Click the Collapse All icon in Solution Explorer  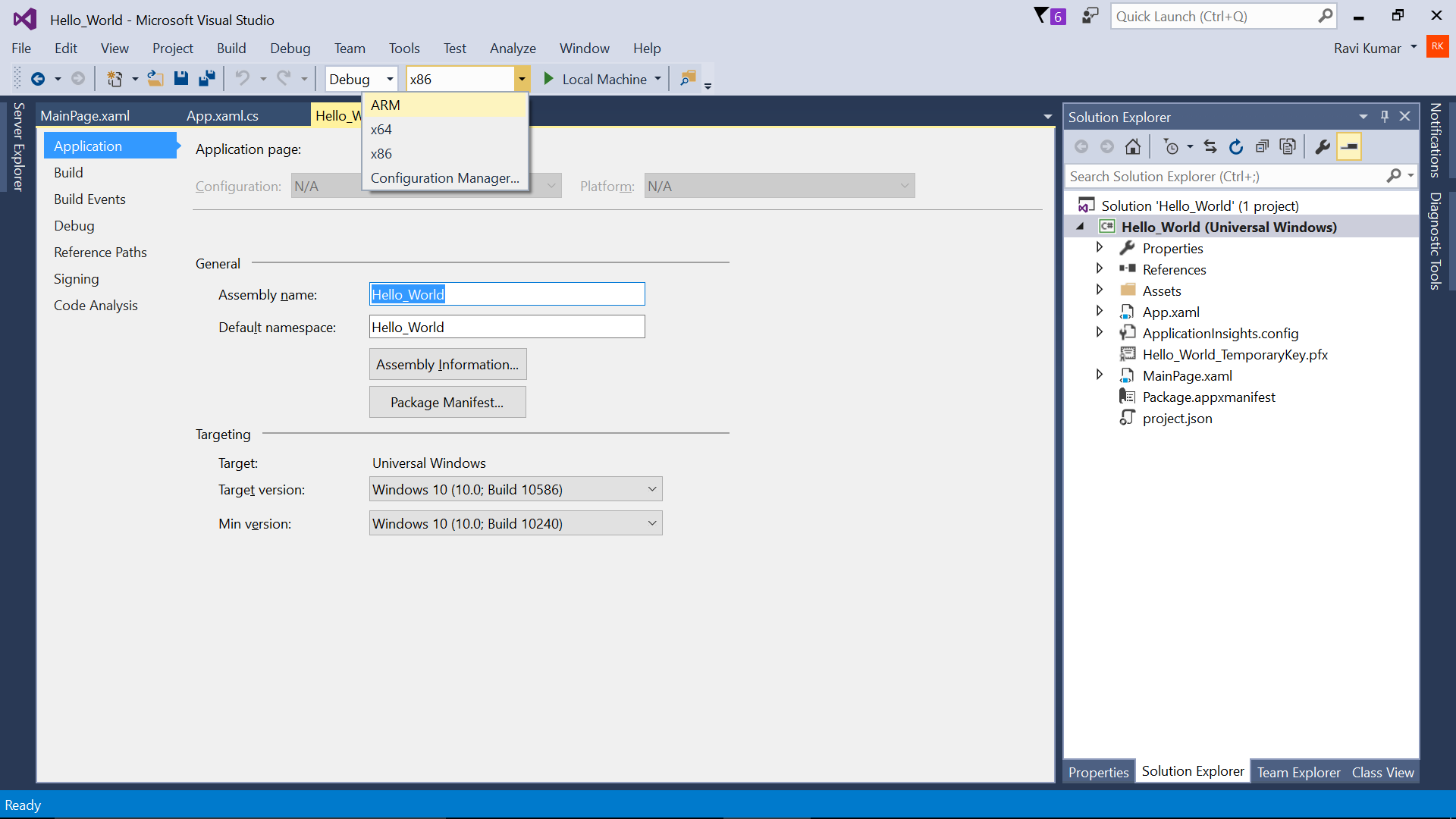[x=1262, y=147]
